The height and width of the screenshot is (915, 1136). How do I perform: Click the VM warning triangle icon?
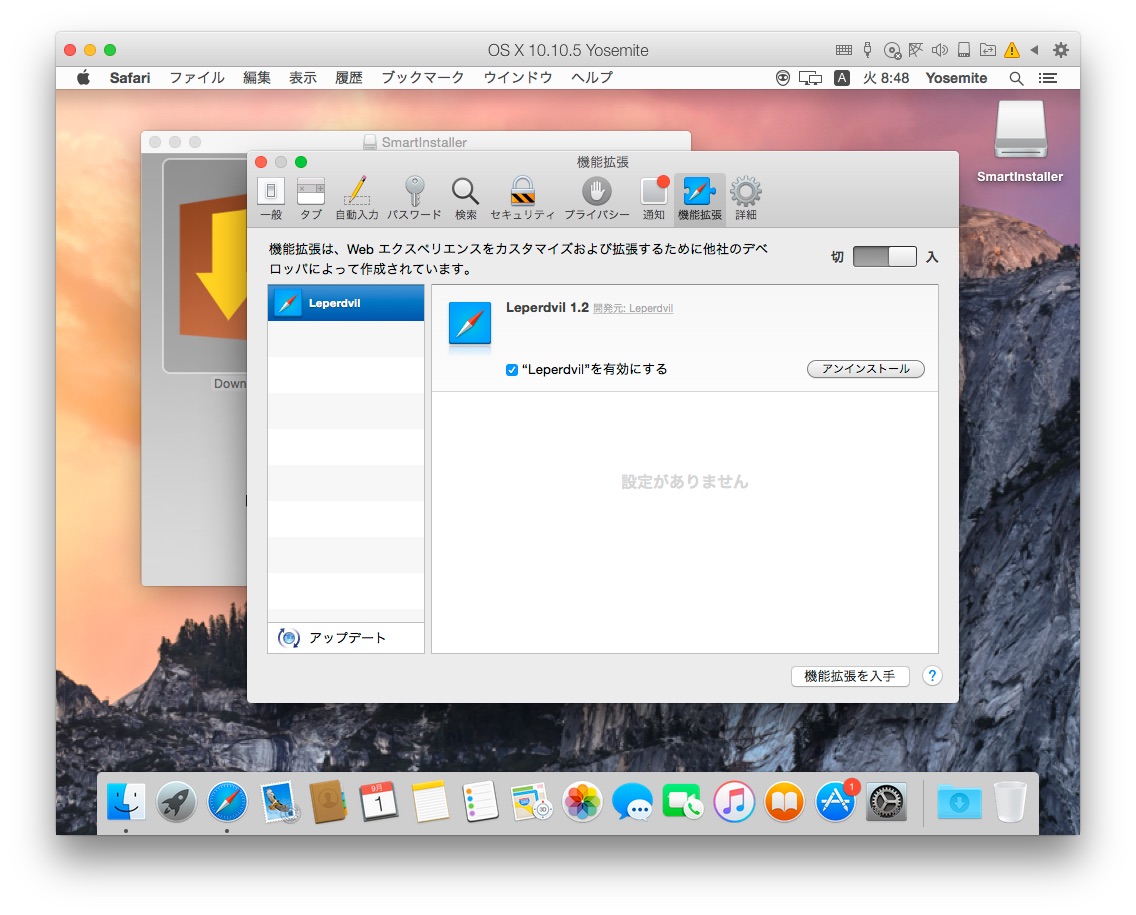click(1011, 50)
